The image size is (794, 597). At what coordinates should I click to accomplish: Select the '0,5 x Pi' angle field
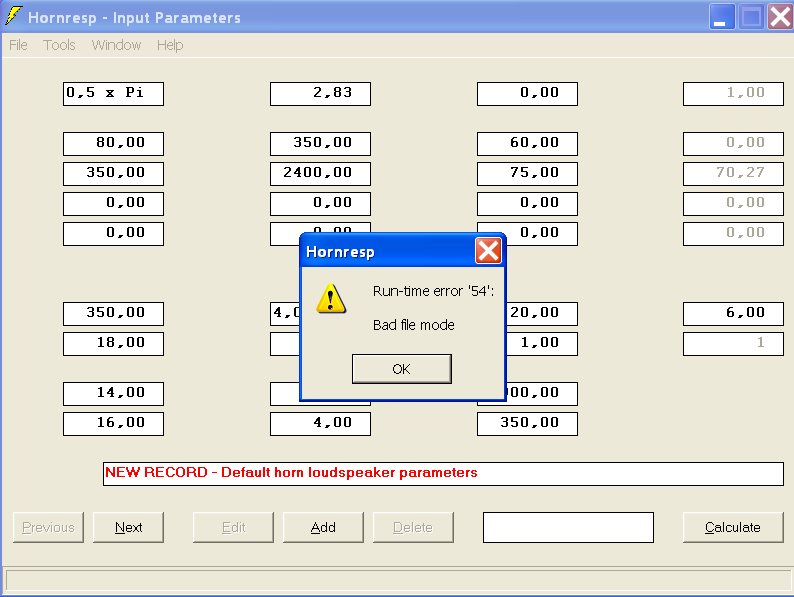pos(113,94)
